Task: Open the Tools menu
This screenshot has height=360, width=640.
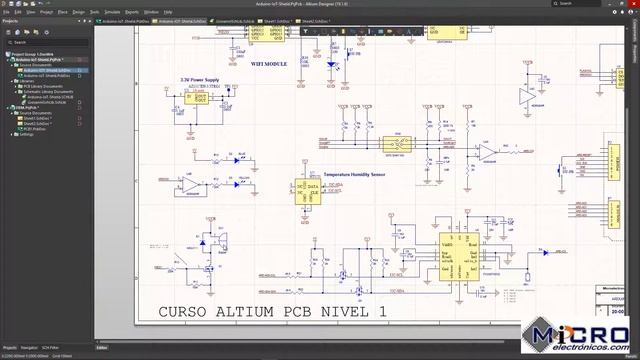Action: (94, 12)
